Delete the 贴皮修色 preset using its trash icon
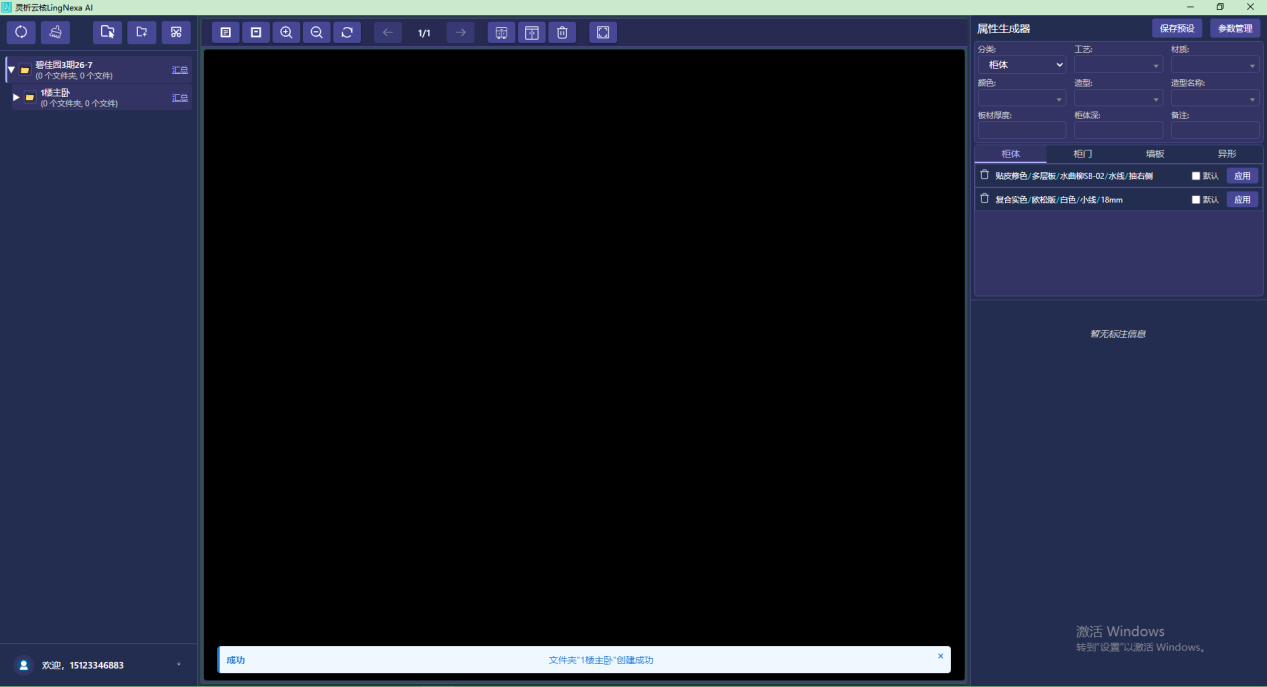This screenshot has height=687, width=1267. [984, 175]
